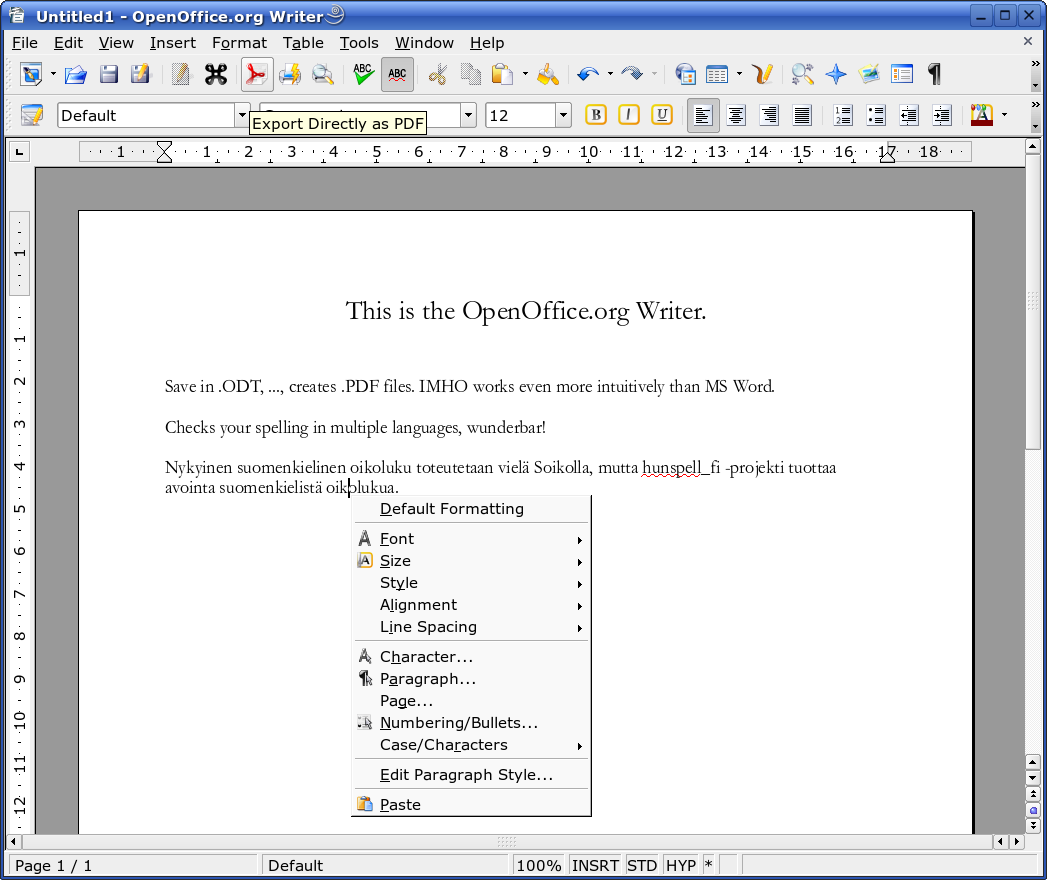The width and height of the screenshot is (1047, 880).
Task: Click Export Directly as PDF icon
Action: [x=256, y=74]
